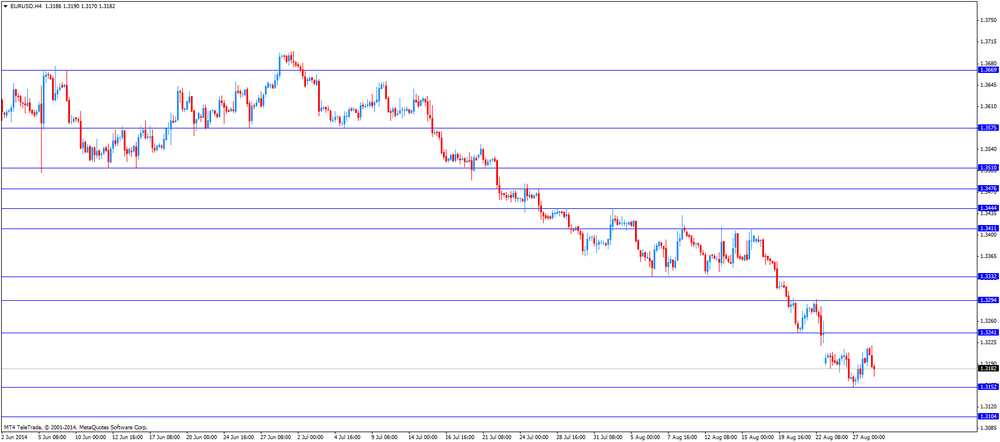The width and height of the screenshot is (1000, 442).
Task: Select the 1.3332 horizontal line price label
Action: 988,276
